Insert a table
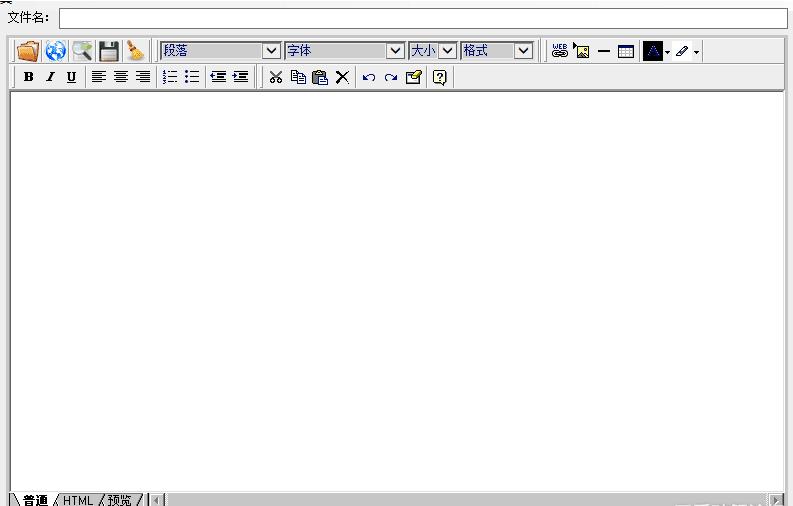The image size is (793, 506). pyautogui.click(x=626, y=51)
